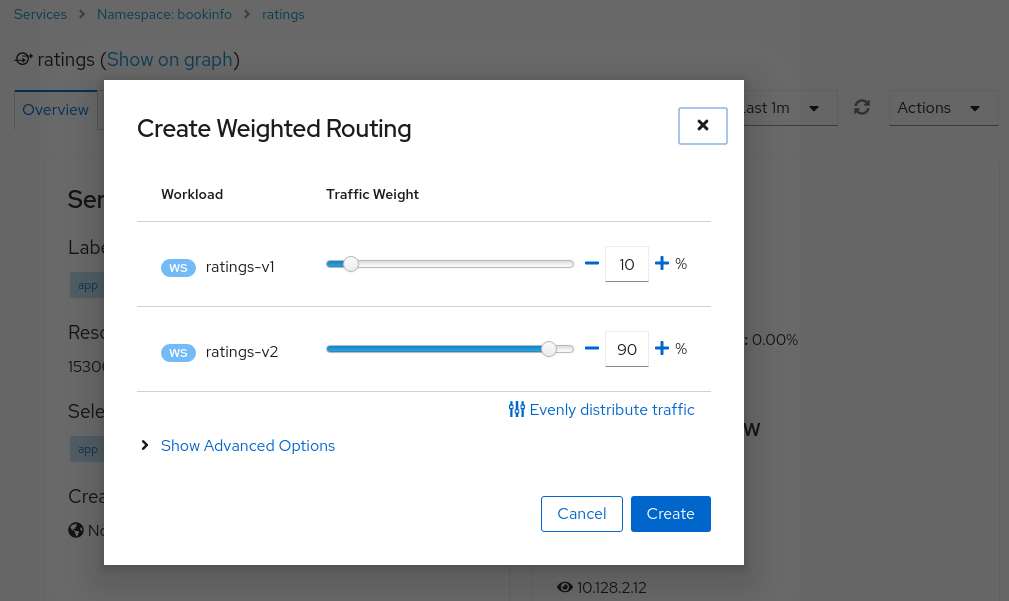1009x601 pixels.
Task: Click the WS badge for ratings-v1
Action: (178, 267)
